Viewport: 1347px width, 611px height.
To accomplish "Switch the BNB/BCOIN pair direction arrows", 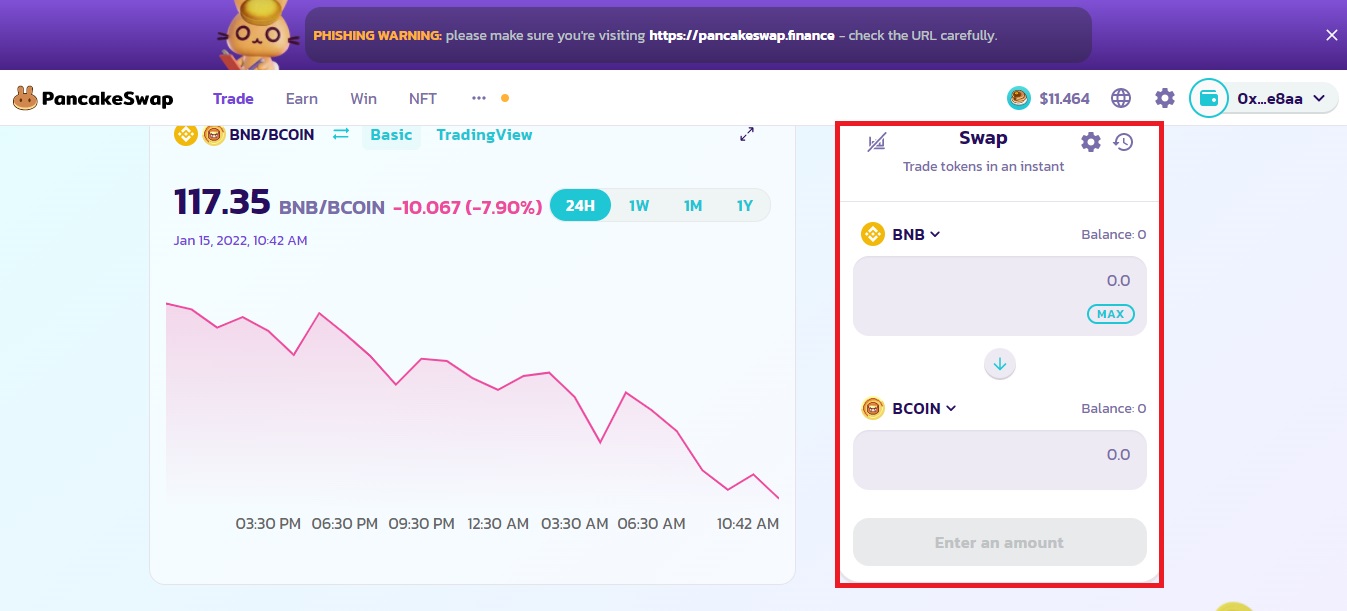I will 341,134.
